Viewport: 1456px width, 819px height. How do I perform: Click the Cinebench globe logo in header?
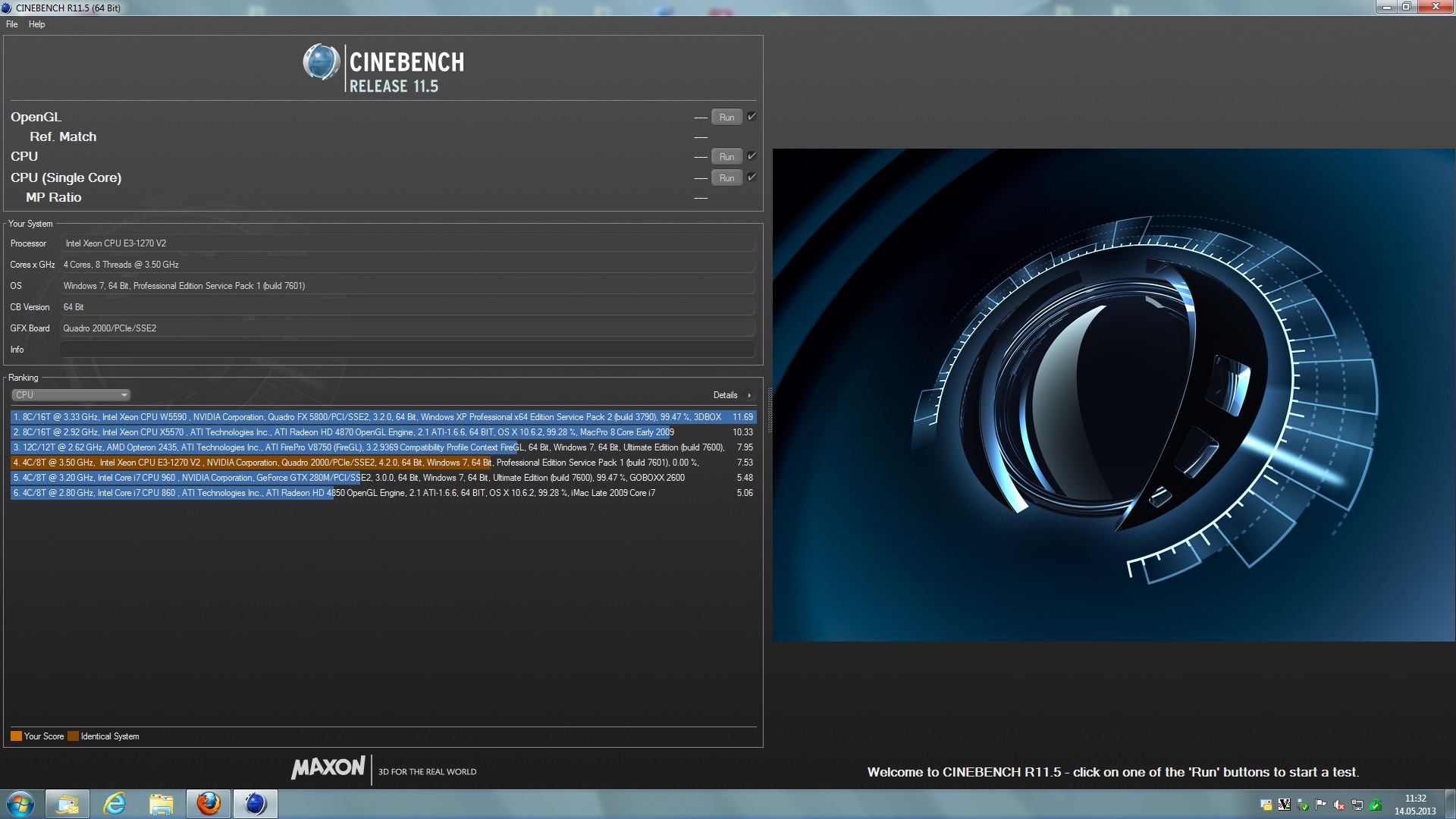coord(322,62)
